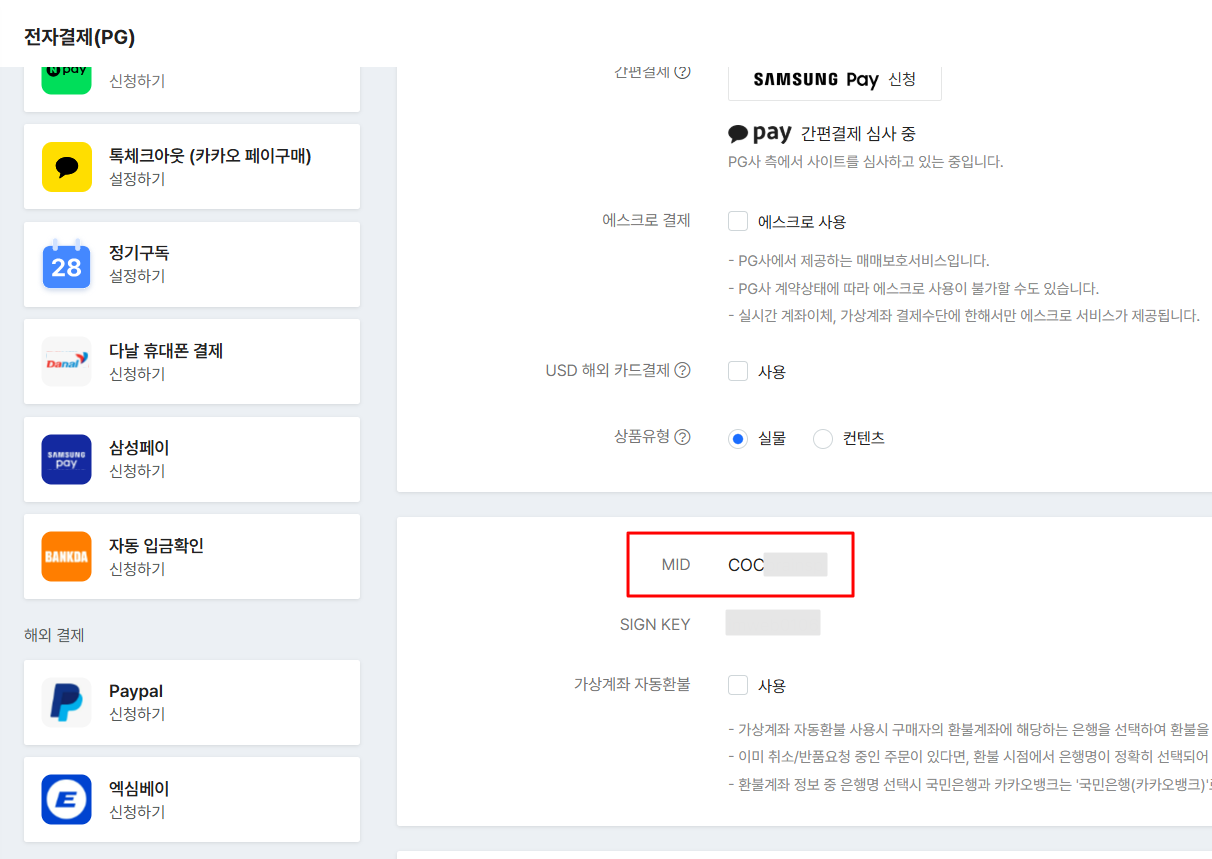Click the BANKDA orange icon

point(66,556)
